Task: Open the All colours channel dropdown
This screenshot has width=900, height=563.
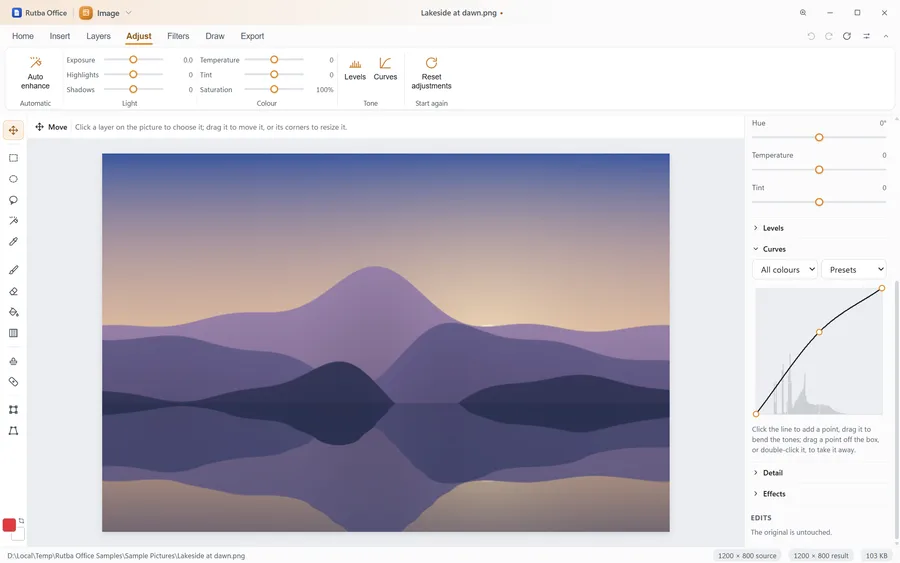Action: (785, 270)
